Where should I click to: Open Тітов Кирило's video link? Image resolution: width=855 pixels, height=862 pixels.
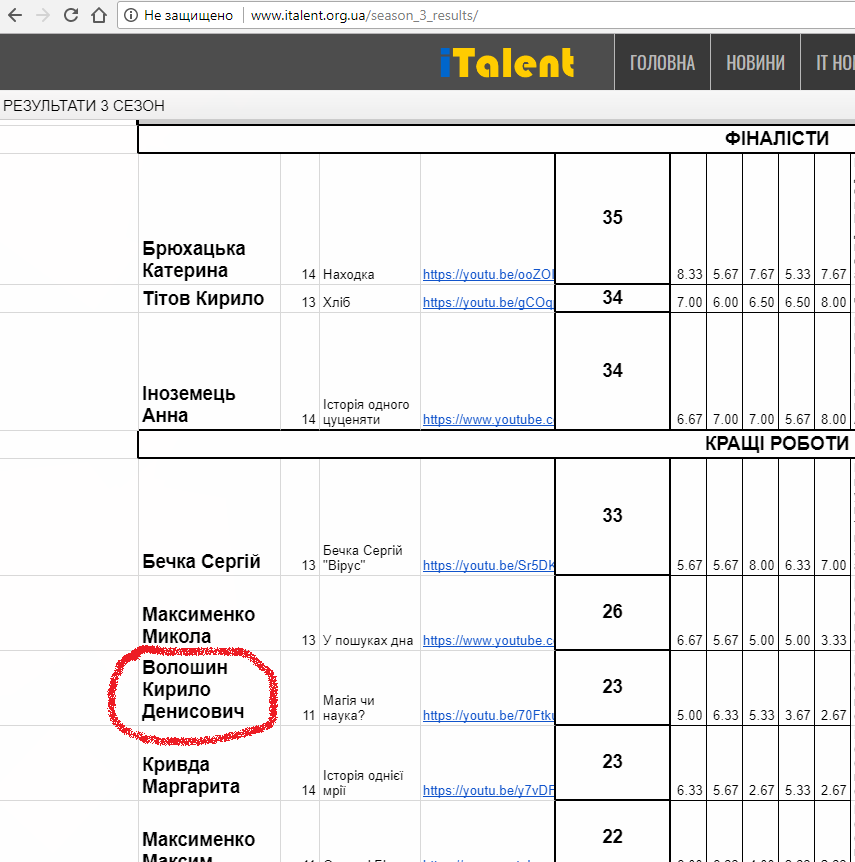click(488, 302)
